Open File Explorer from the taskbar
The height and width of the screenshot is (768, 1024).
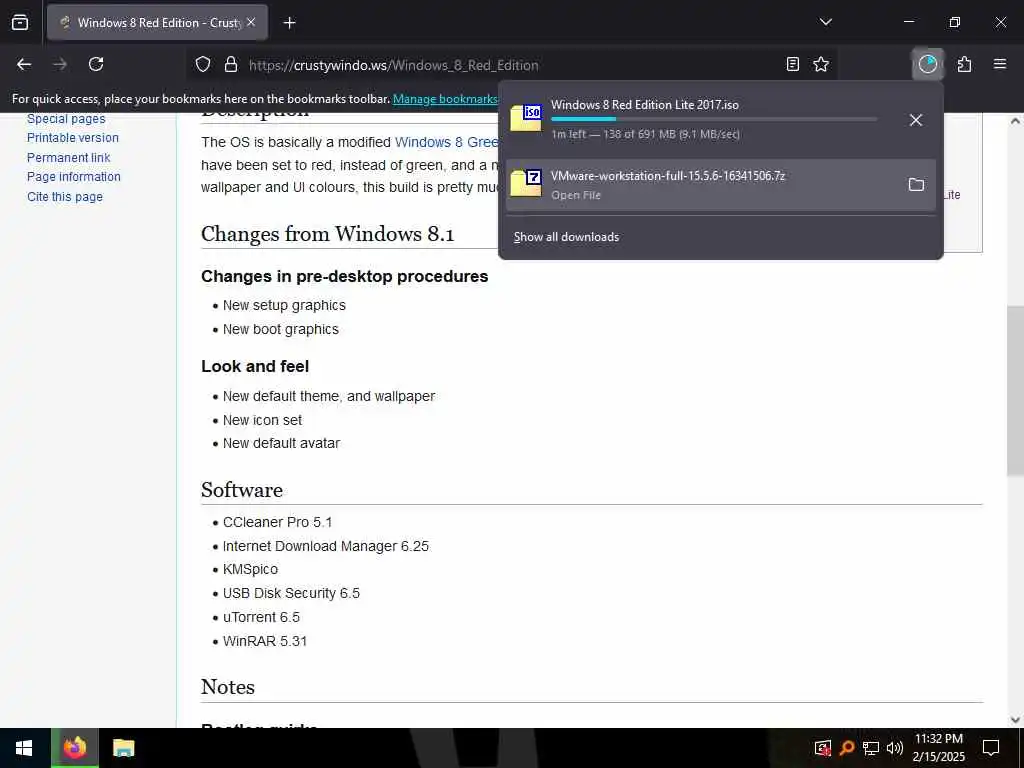click(123, 748)
